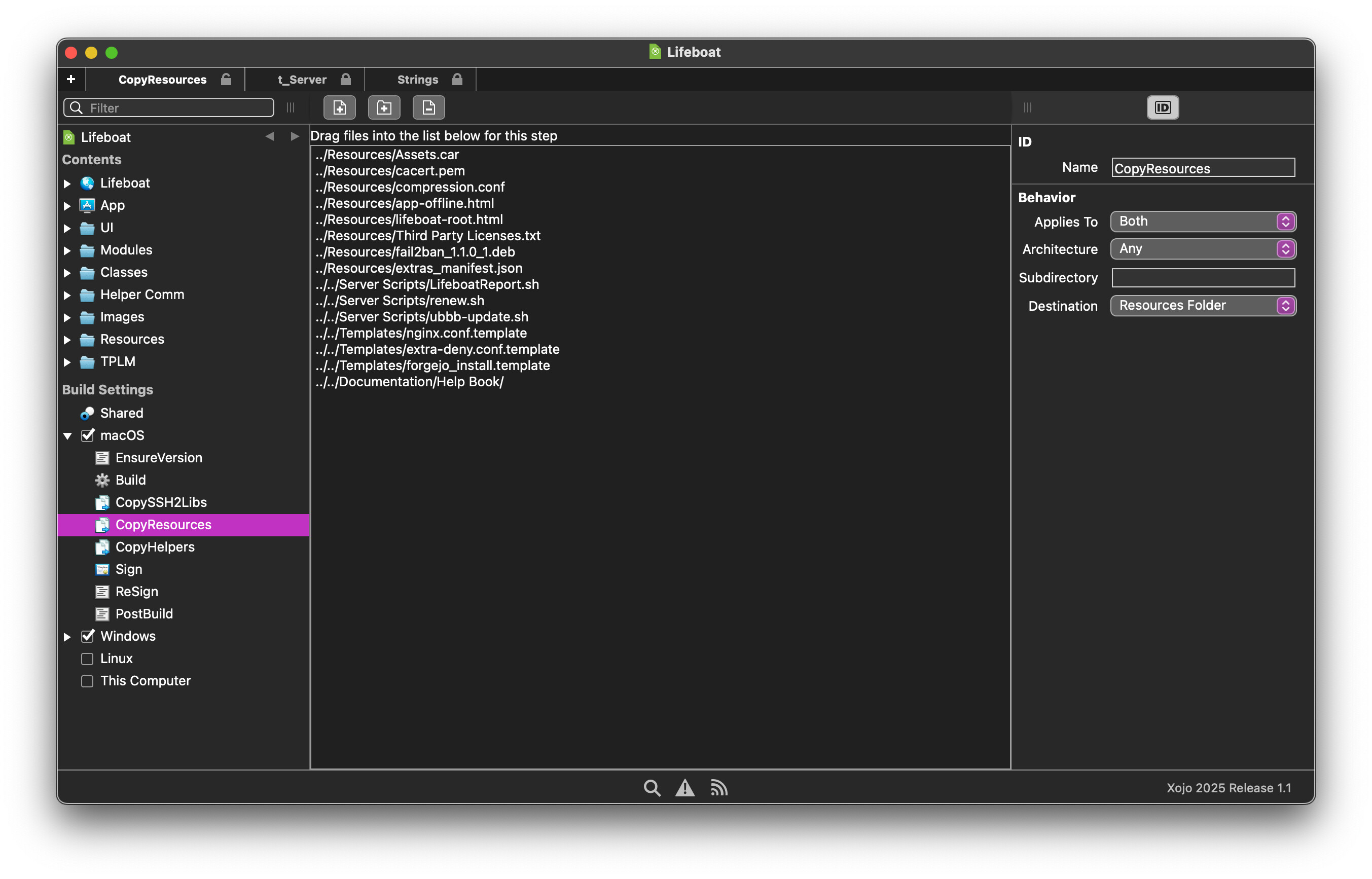Viewport: 1372px width, 879px height.
Task: Expand the Modules folder
Action: click(67, 250)
